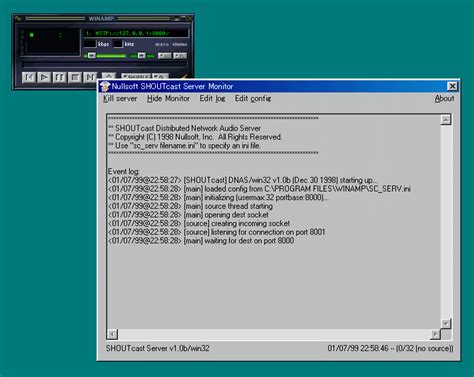
Task: Click the 'DNAS/win32 v1.0b ... starting up' log line
Action: click(242, 180)
